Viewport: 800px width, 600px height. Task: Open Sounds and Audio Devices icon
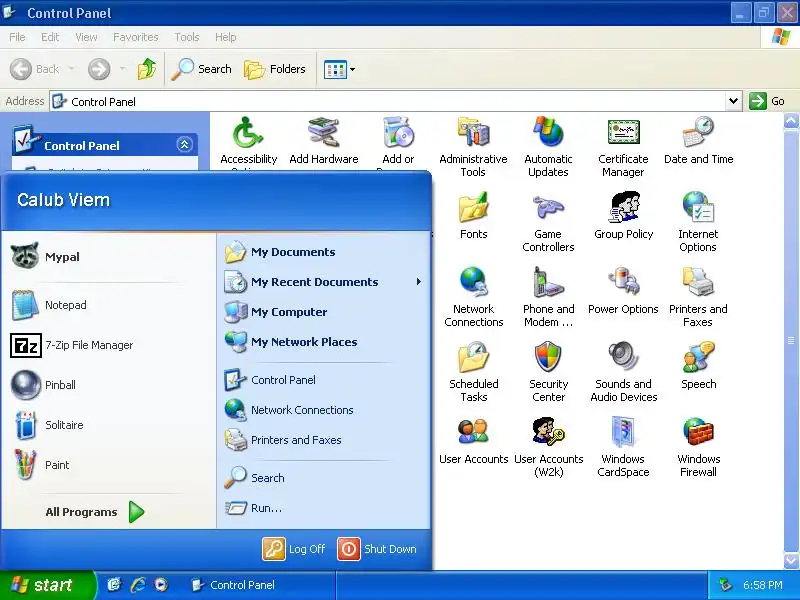pos(623,372)
